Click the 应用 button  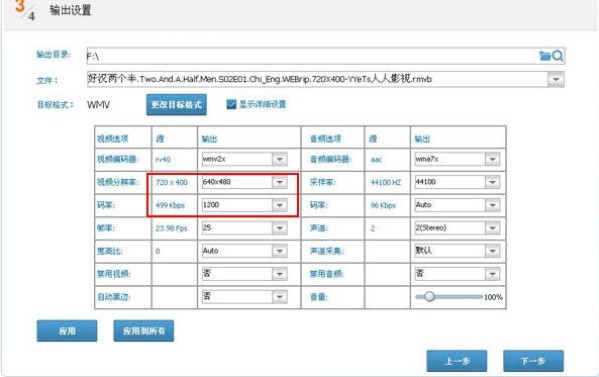[67, 331]
